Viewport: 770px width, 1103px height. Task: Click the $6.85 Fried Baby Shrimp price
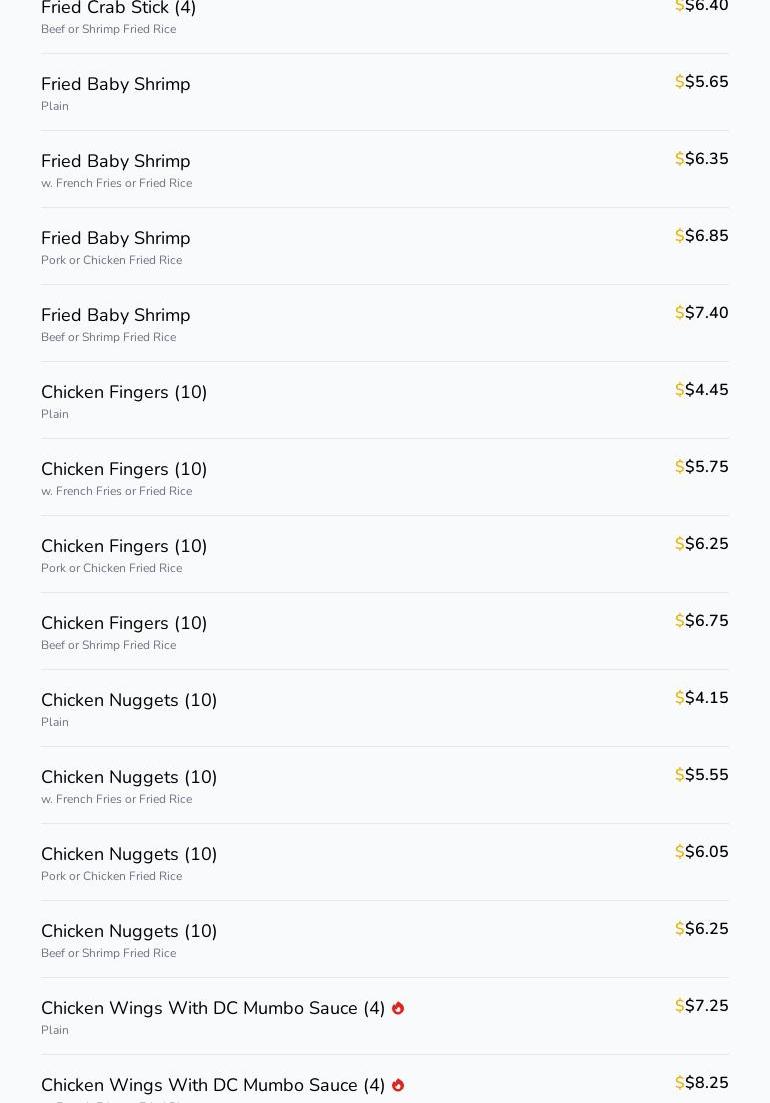coord(702,236)
